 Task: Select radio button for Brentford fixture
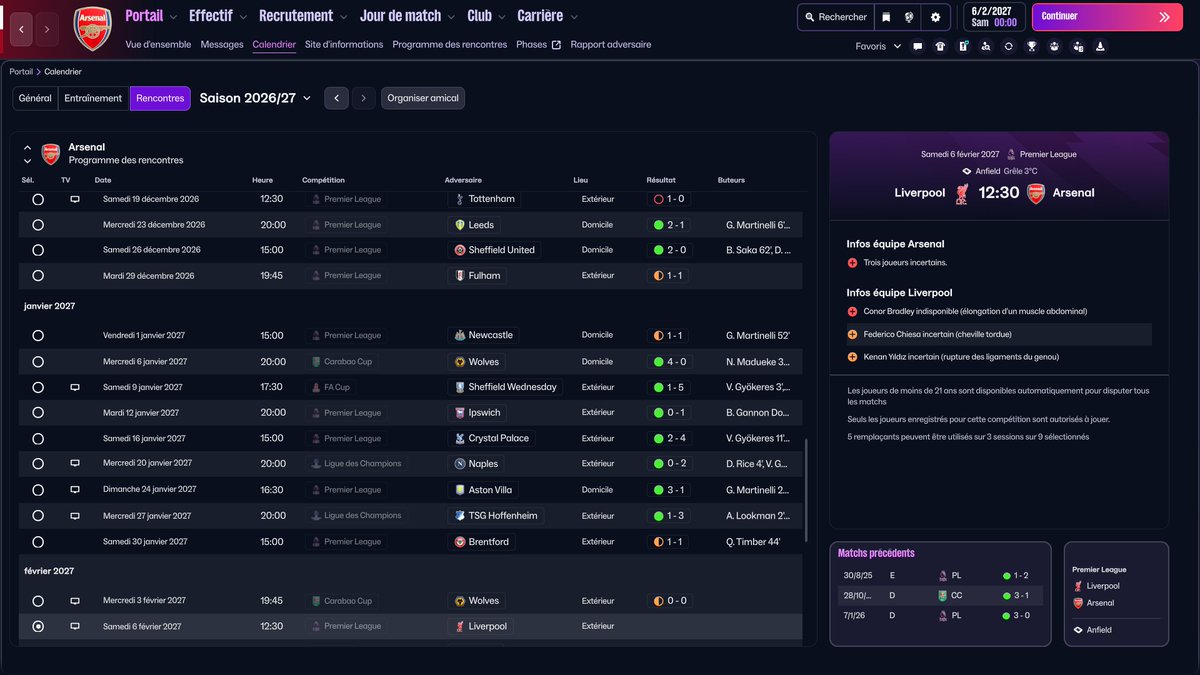tap(38, 542)
